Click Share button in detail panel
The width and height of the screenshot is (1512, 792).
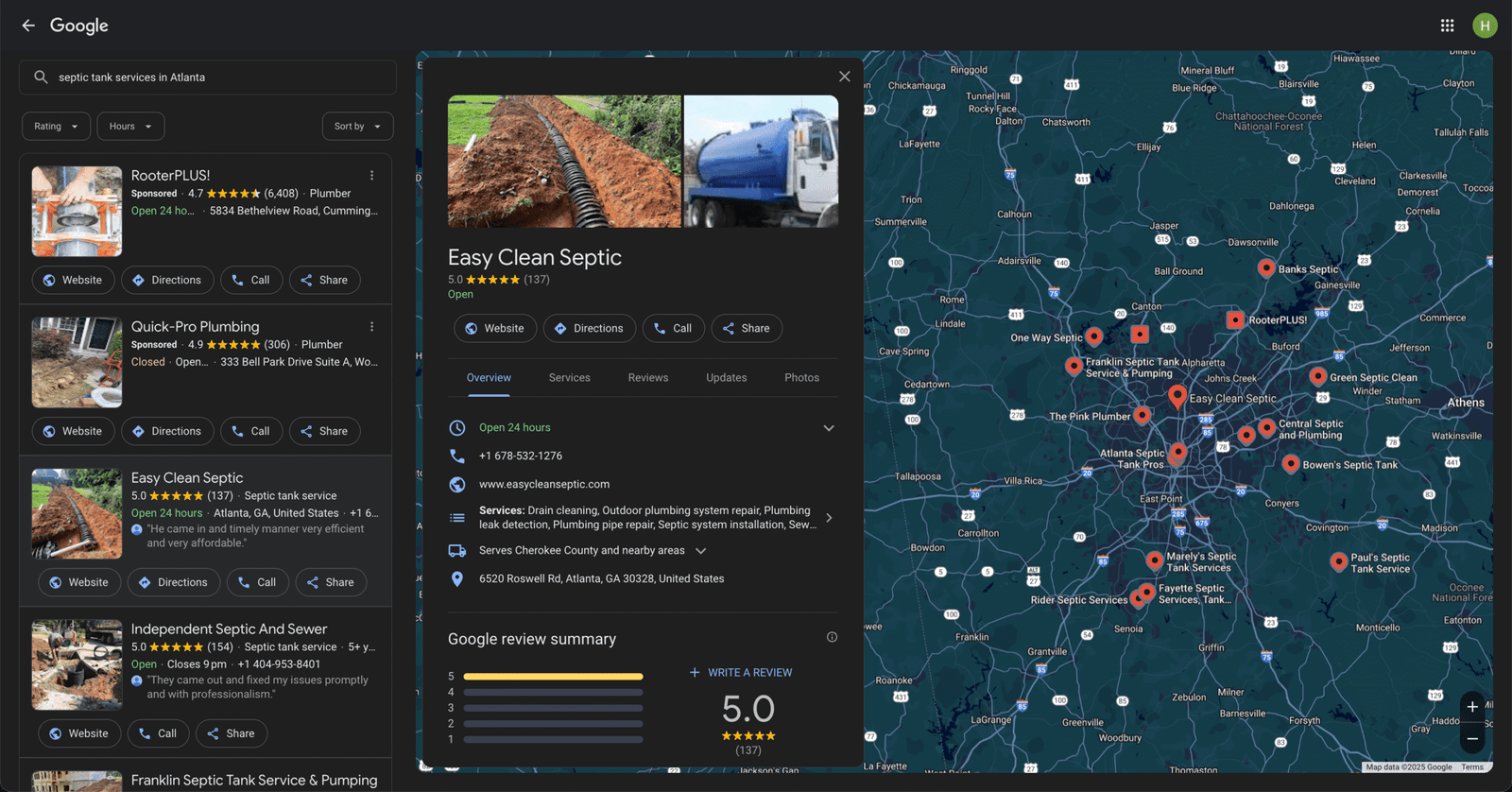click(x=747, y=328)
